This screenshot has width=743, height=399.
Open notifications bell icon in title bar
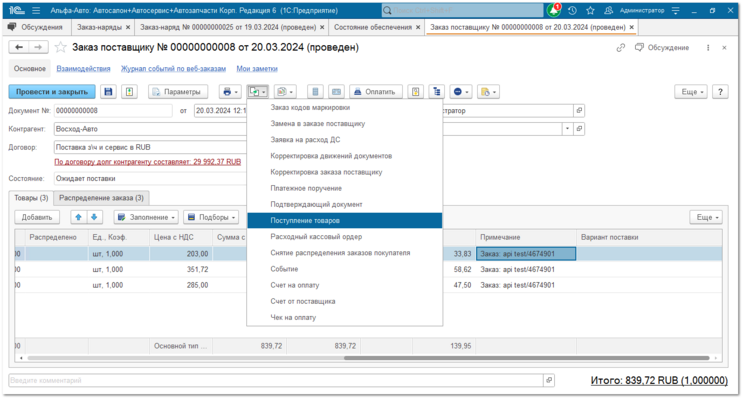click(553, 10)
